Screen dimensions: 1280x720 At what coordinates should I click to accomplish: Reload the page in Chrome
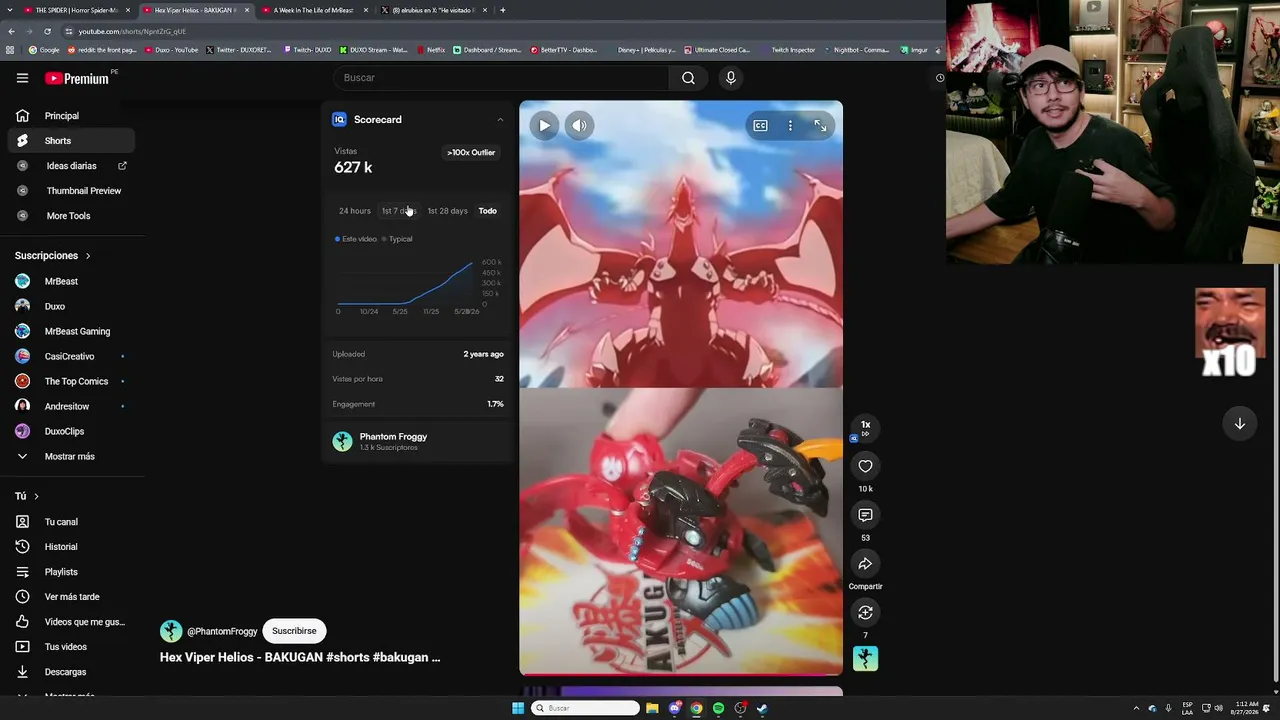coord(47,31)
